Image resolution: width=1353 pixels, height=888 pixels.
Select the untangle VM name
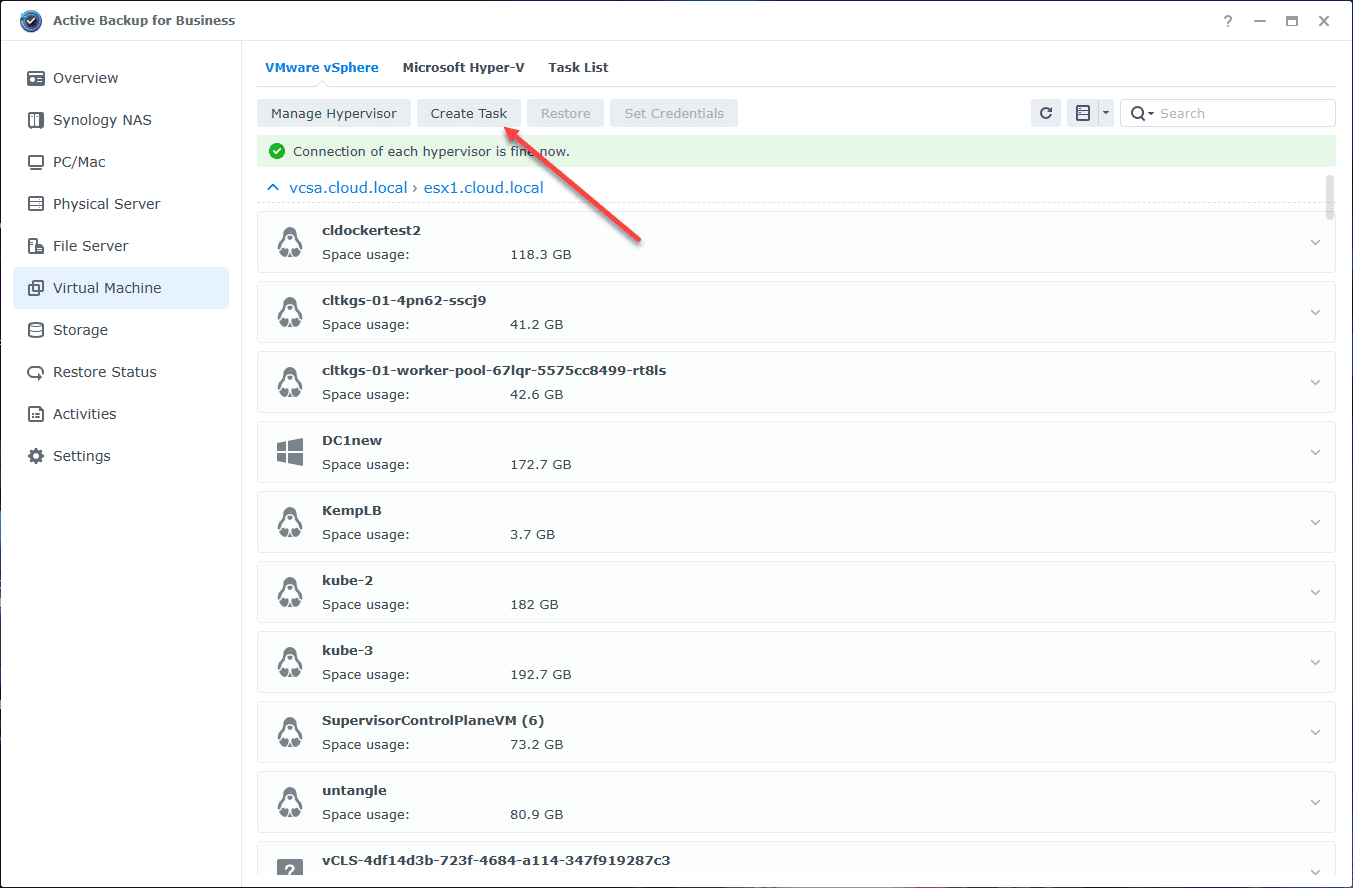click(354, 790)
